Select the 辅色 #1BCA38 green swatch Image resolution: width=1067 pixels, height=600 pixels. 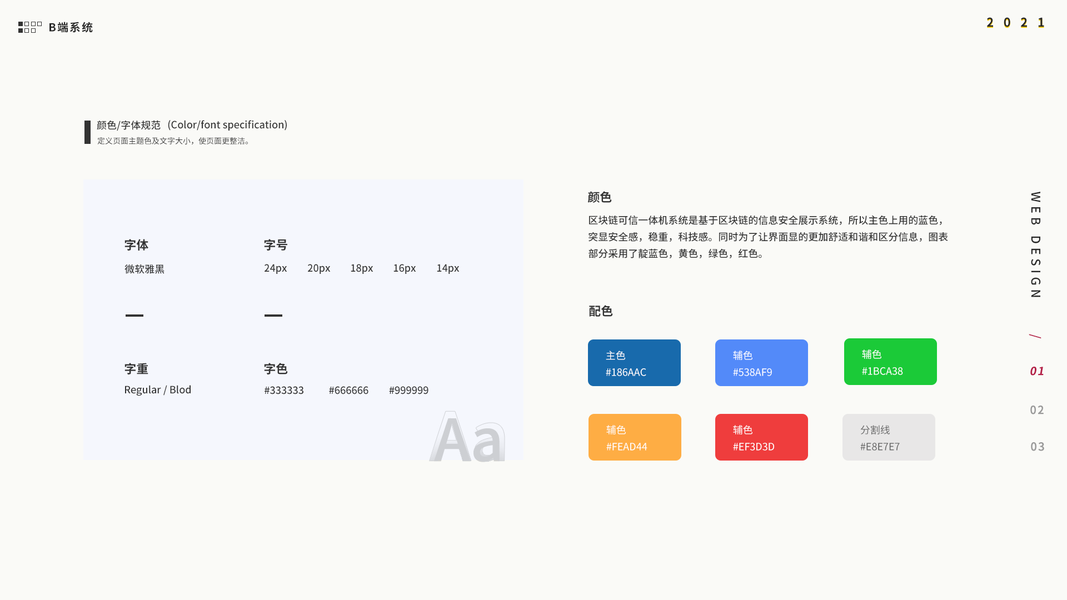[890, 361]
